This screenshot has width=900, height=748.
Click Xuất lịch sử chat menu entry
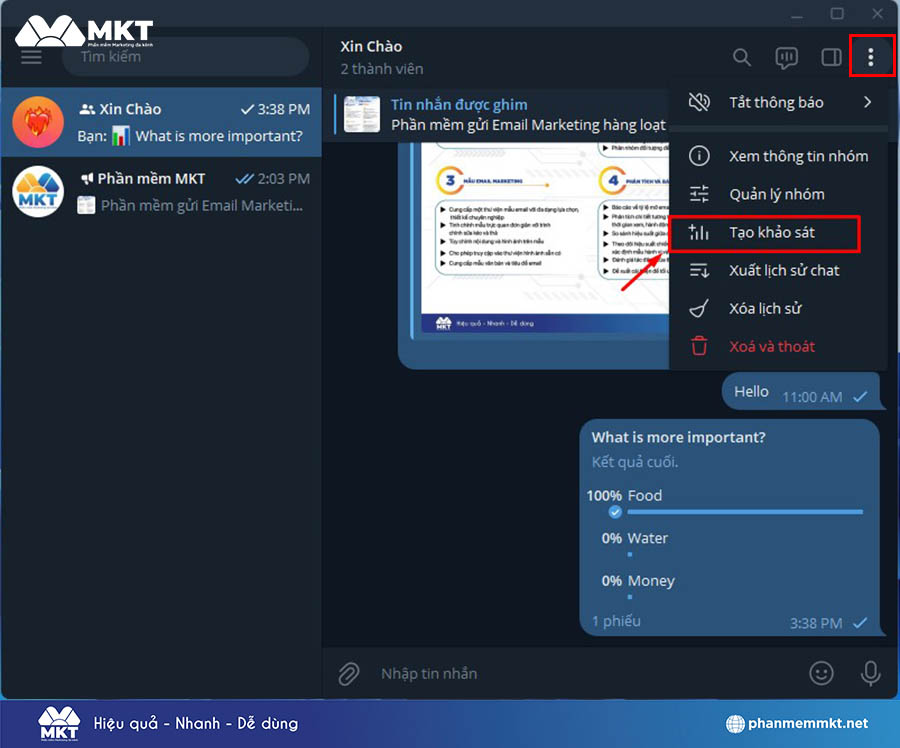(783, 270)
